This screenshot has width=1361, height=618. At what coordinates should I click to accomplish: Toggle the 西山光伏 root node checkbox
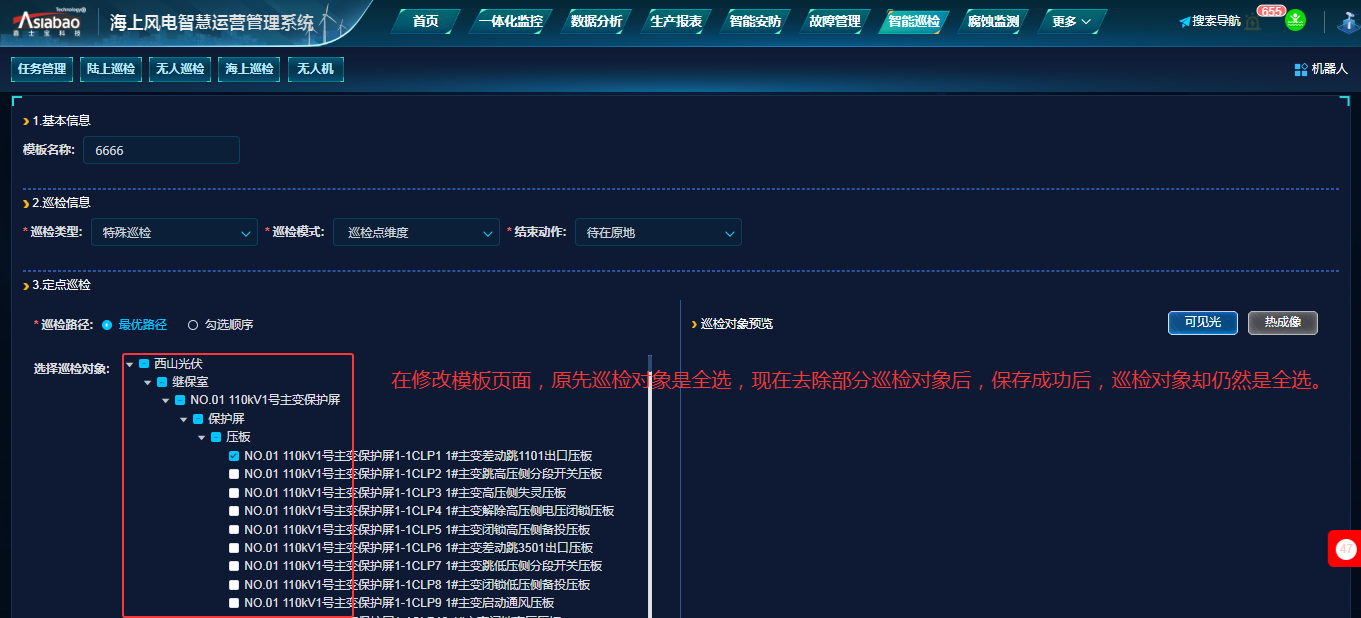pyautogui.click(x=144, y=364)
